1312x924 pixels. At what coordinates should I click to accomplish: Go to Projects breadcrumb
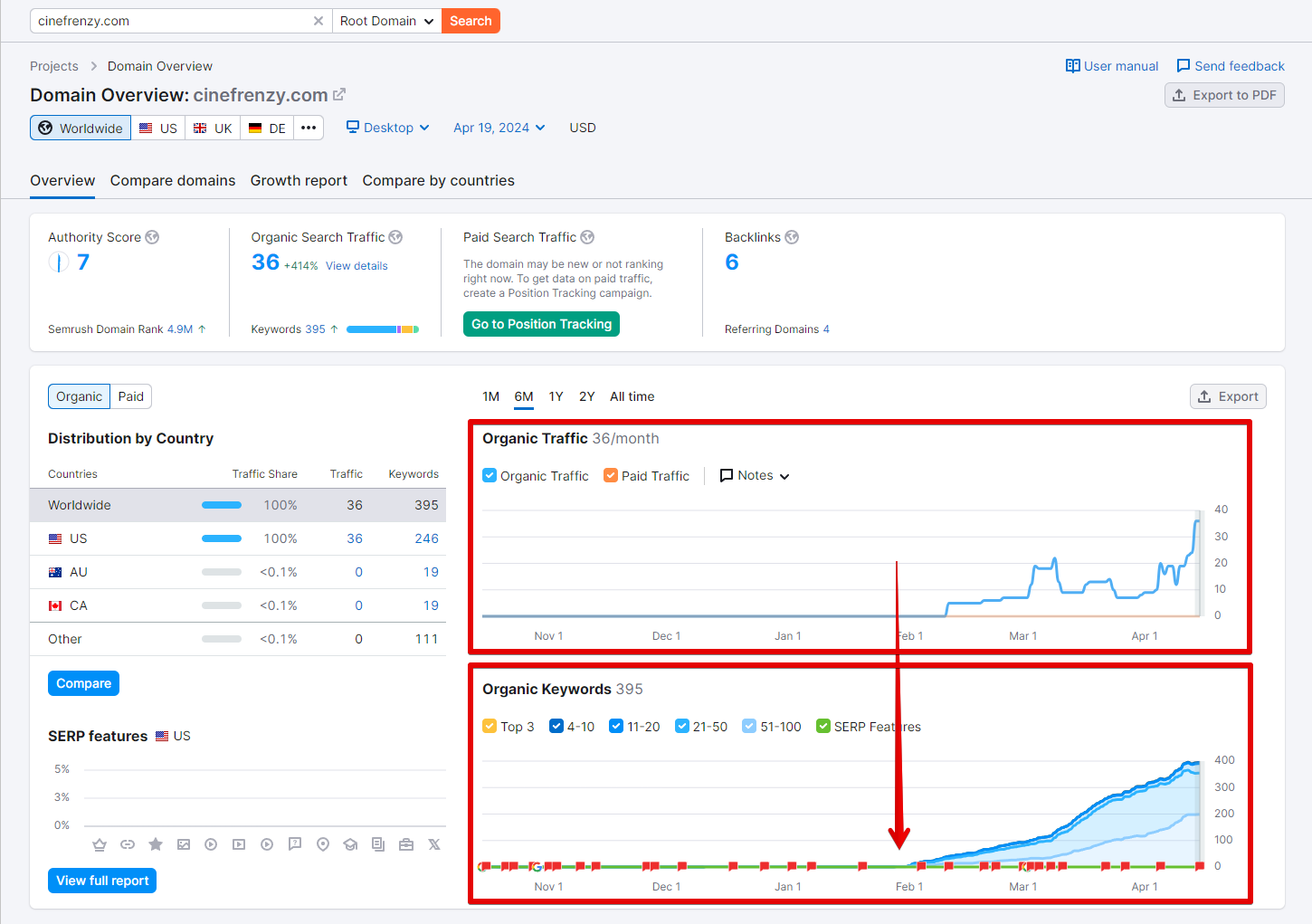click(54, 66)
